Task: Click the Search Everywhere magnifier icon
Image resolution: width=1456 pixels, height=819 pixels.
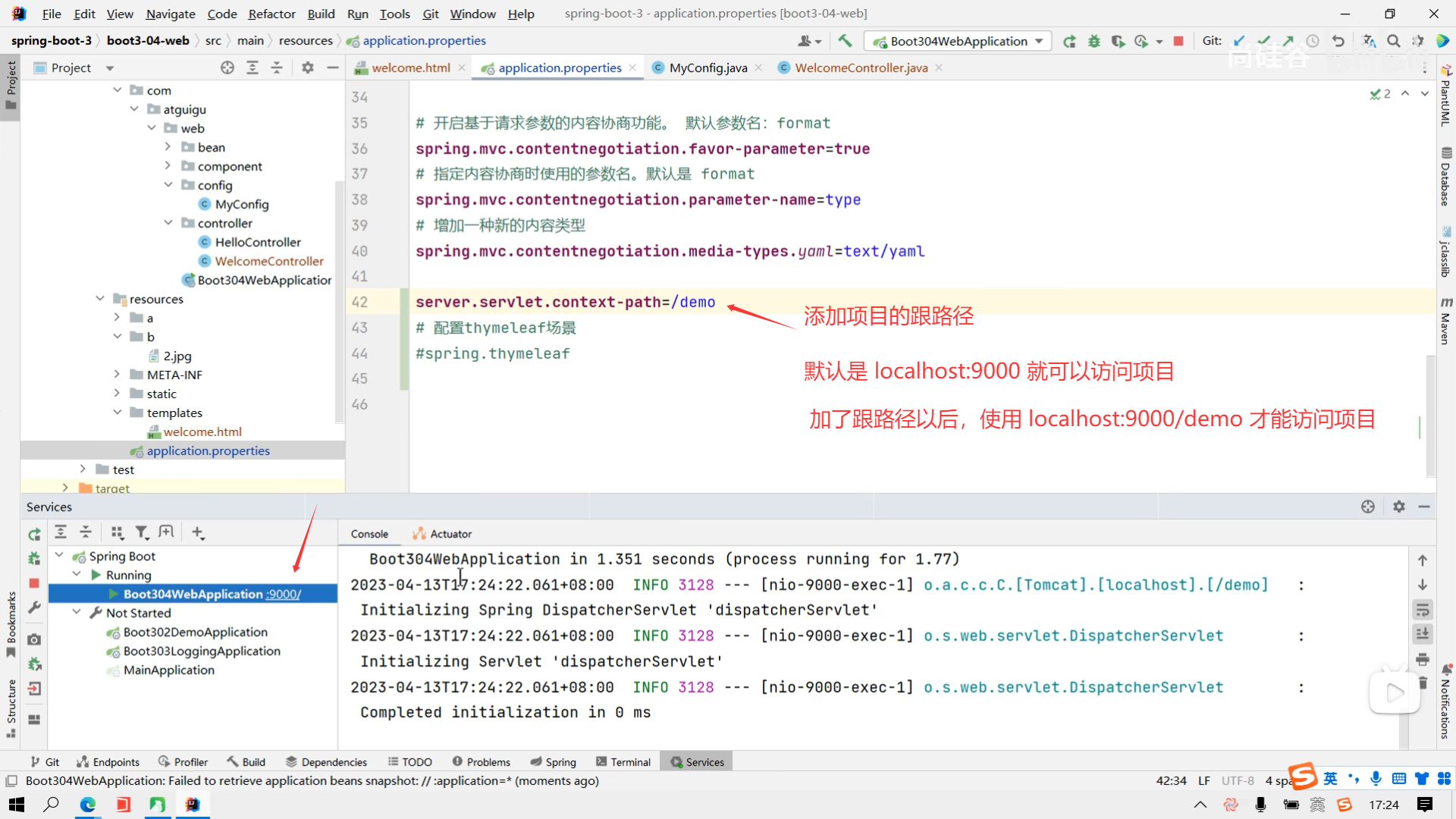Action: (x=1393, y=41)
